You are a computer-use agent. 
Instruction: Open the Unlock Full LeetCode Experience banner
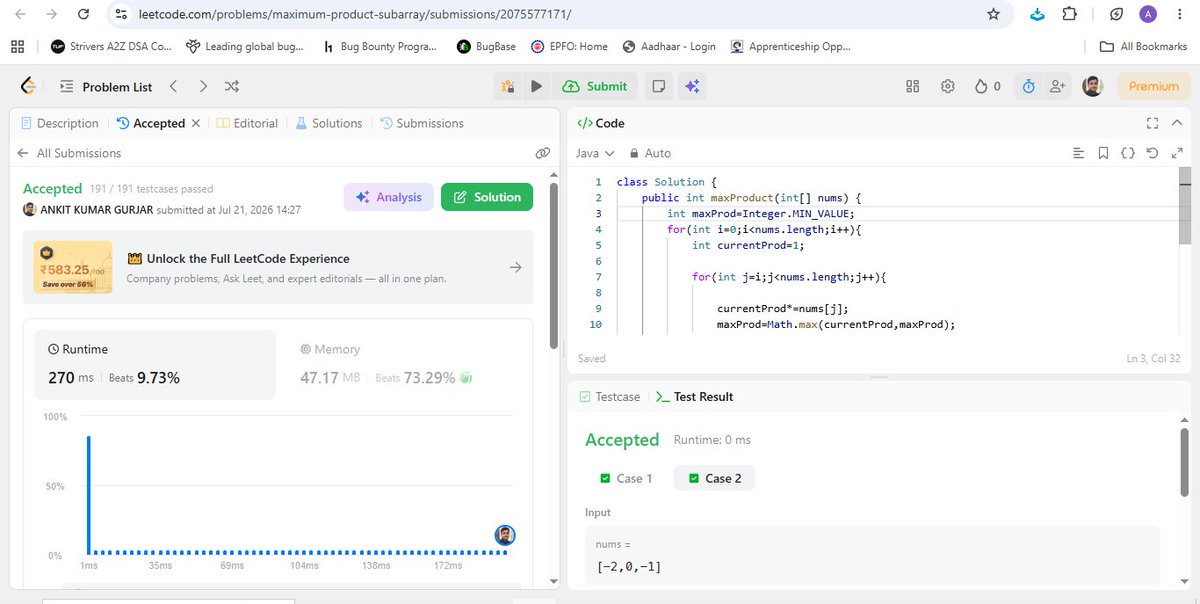pyautogui.click(x=278, y=267)
